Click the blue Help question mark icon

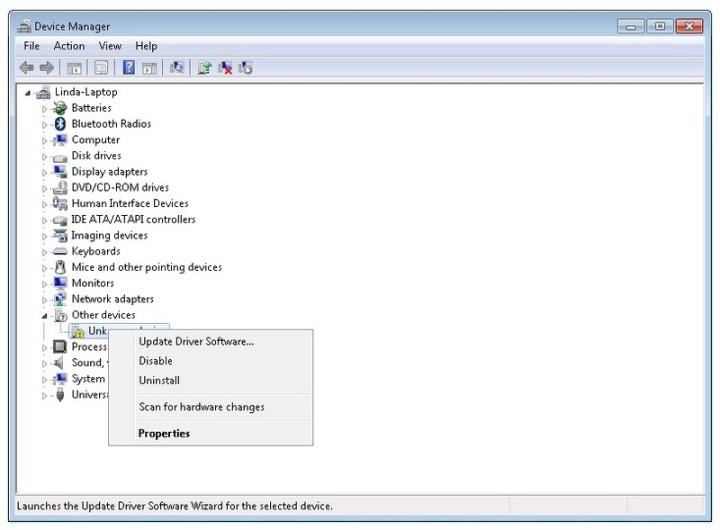point(129,68)
